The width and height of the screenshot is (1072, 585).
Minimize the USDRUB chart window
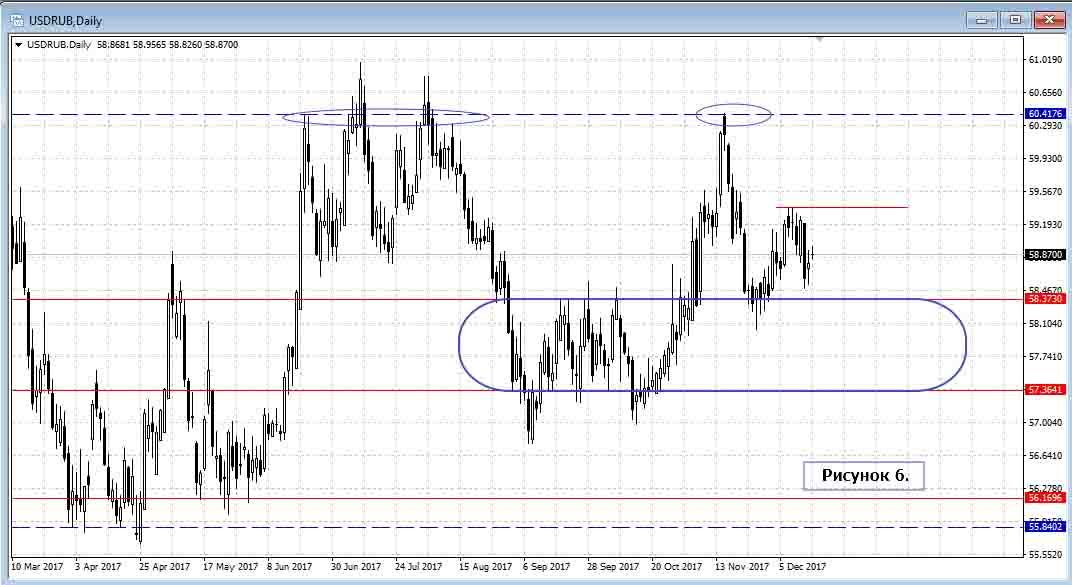pos(981,19)
